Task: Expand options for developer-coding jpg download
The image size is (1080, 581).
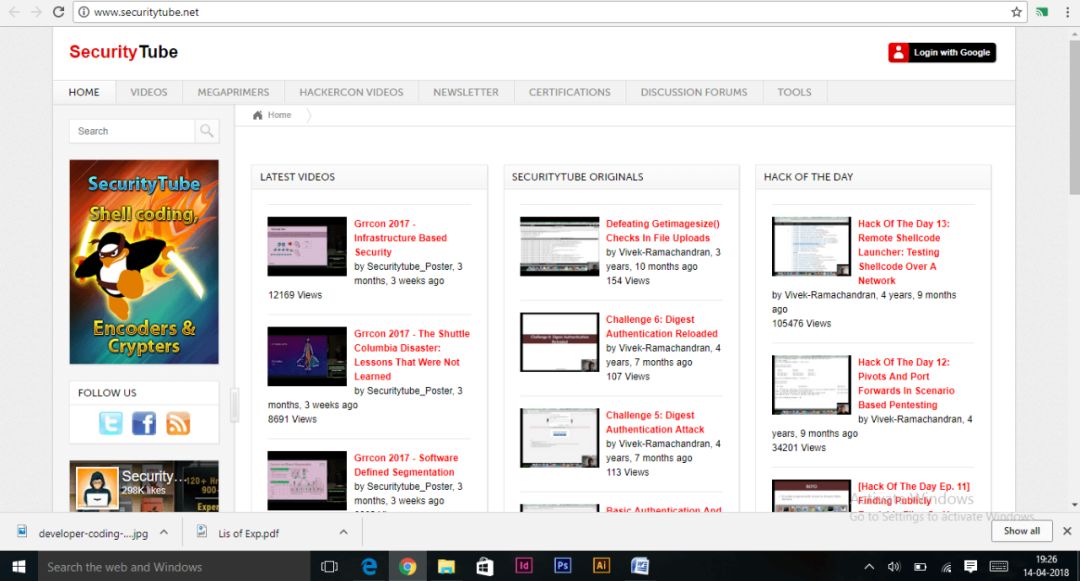Action: pyautogui.click(x=164, y=532)
